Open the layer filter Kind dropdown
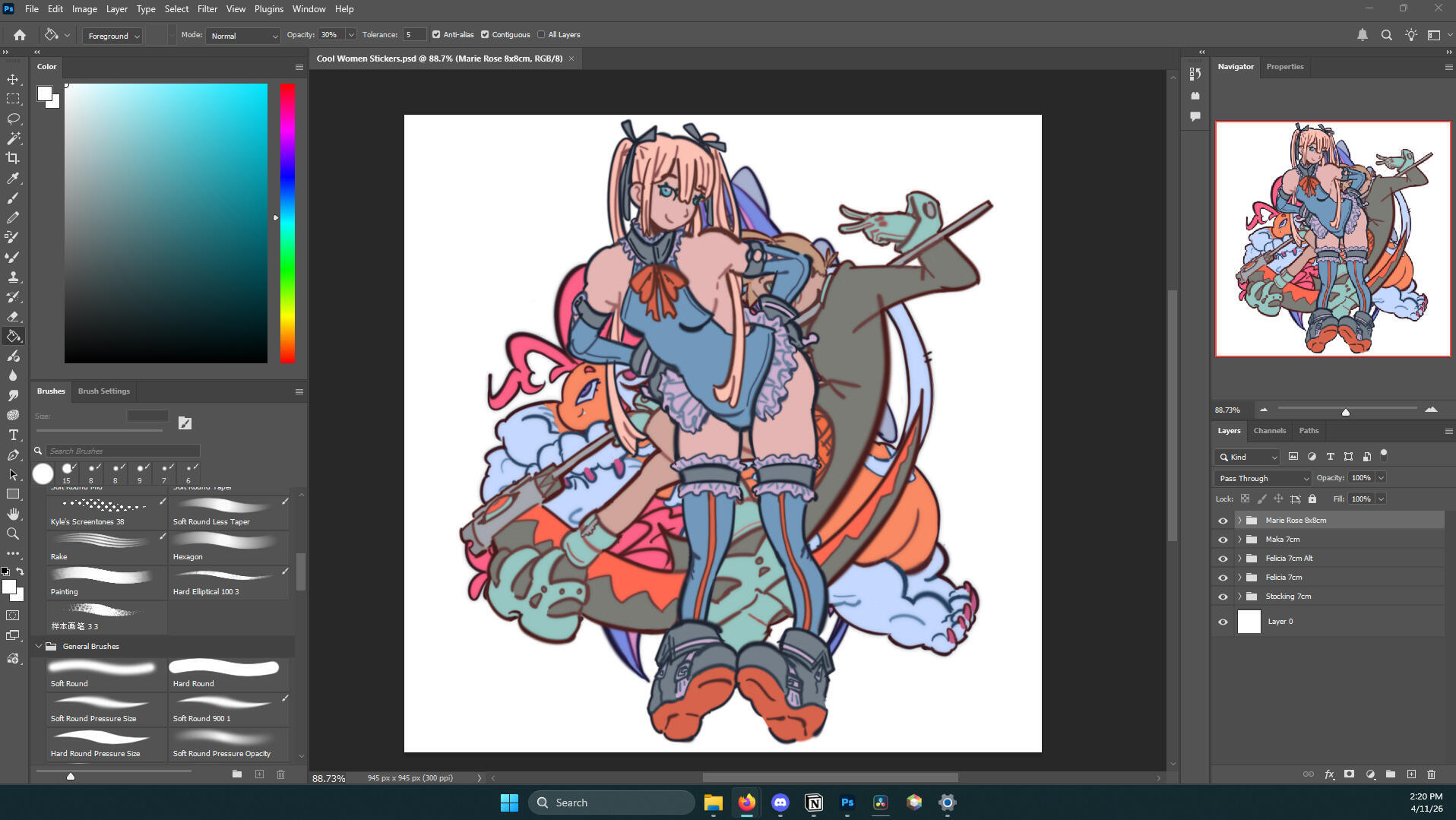Viewport: 1456px width, 820px height. tap(1248, 457)
